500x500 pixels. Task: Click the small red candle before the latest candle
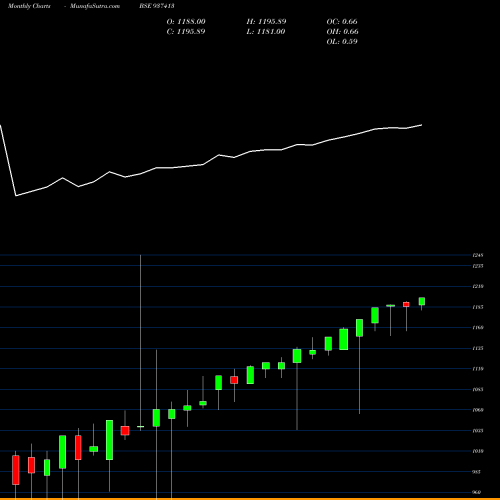(406, 304)
